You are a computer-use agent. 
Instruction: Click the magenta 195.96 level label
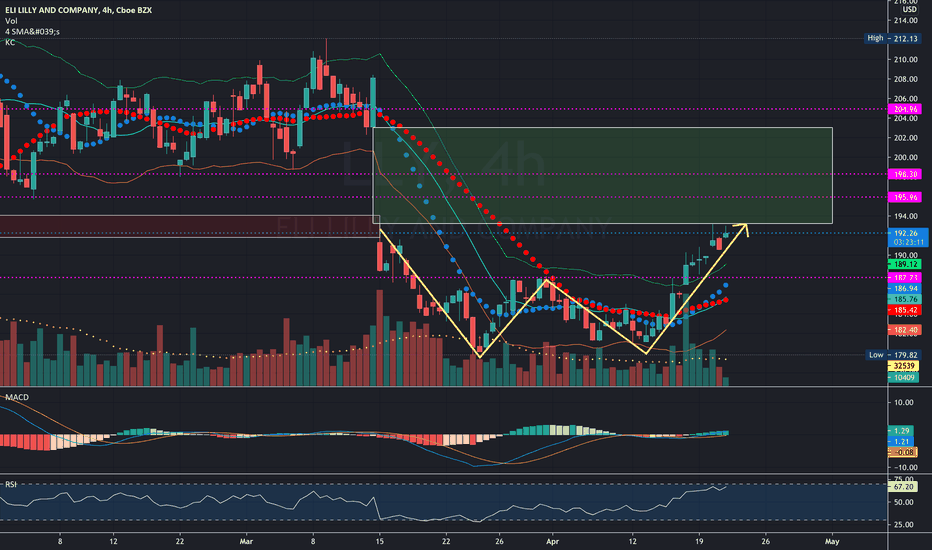(904, 197)
